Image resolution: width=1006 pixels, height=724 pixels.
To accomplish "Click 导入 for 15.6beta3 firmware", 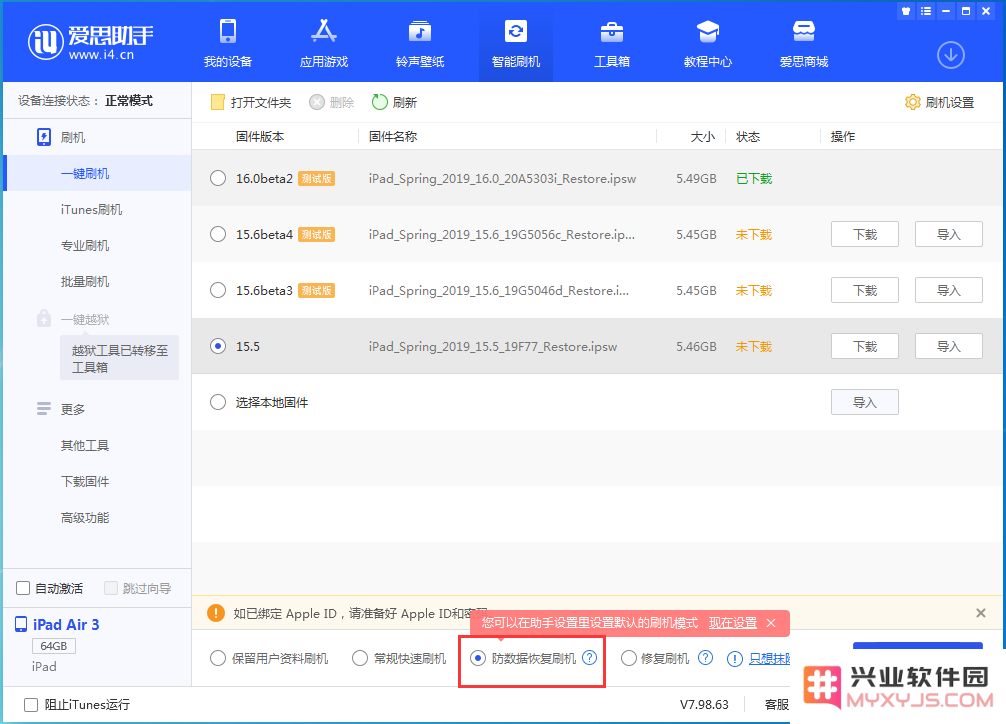I will click(948, 290).
